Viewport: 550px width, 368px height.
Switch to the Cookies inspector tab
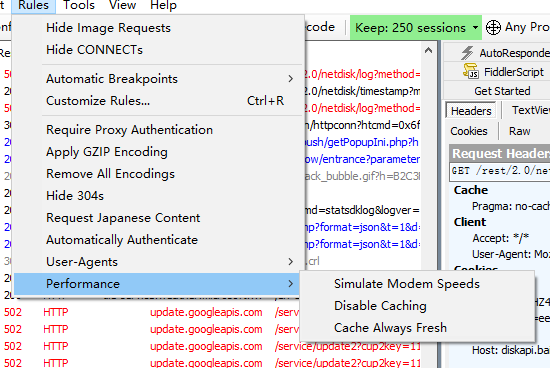tap(469, 131)
